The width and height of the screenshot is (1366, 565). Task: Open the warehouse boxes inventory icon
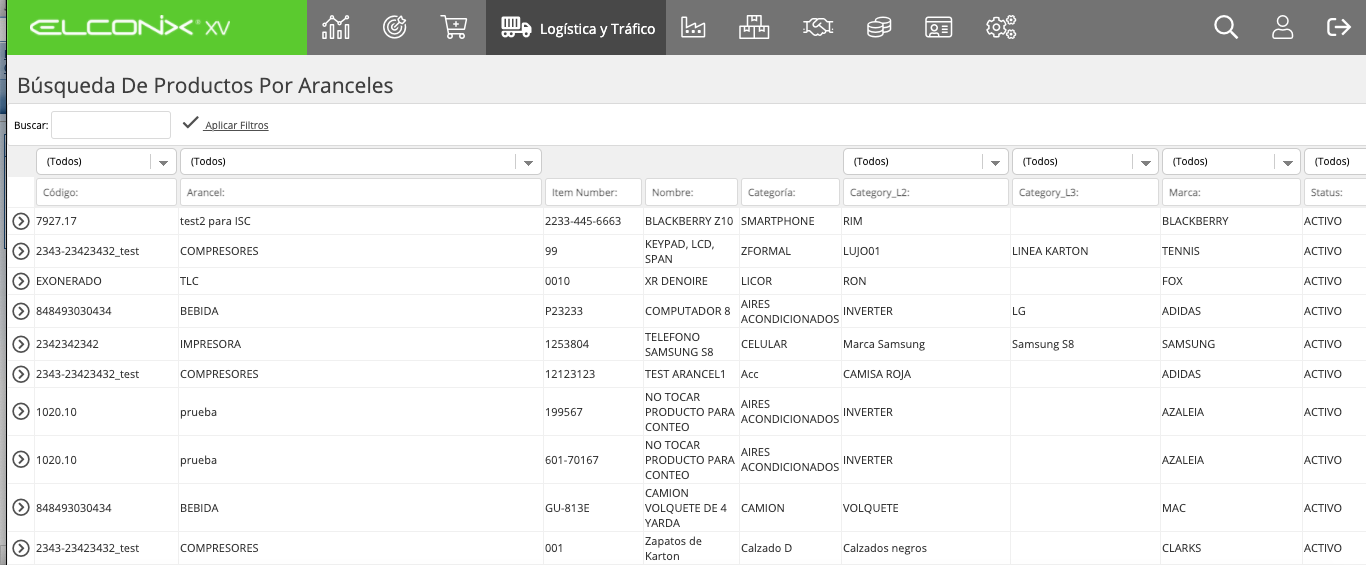click(754, 27)
